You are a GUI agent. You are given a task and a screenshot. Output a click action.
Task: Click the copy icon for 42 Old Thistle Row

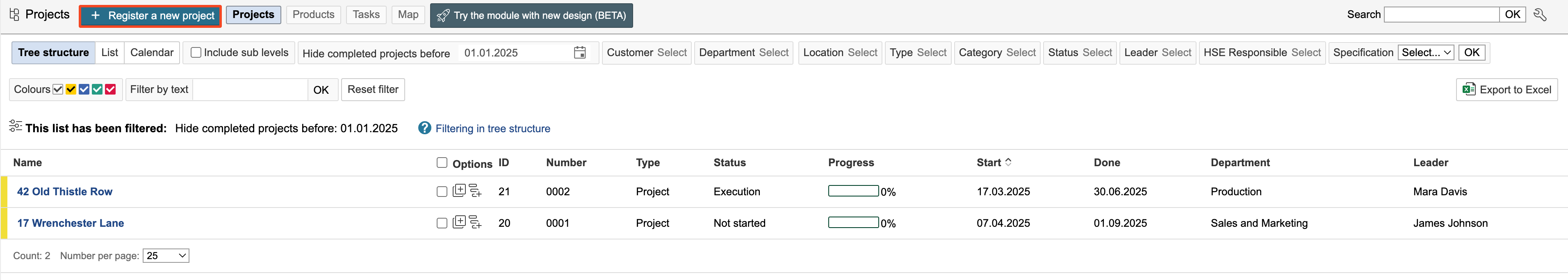[459, 191]
